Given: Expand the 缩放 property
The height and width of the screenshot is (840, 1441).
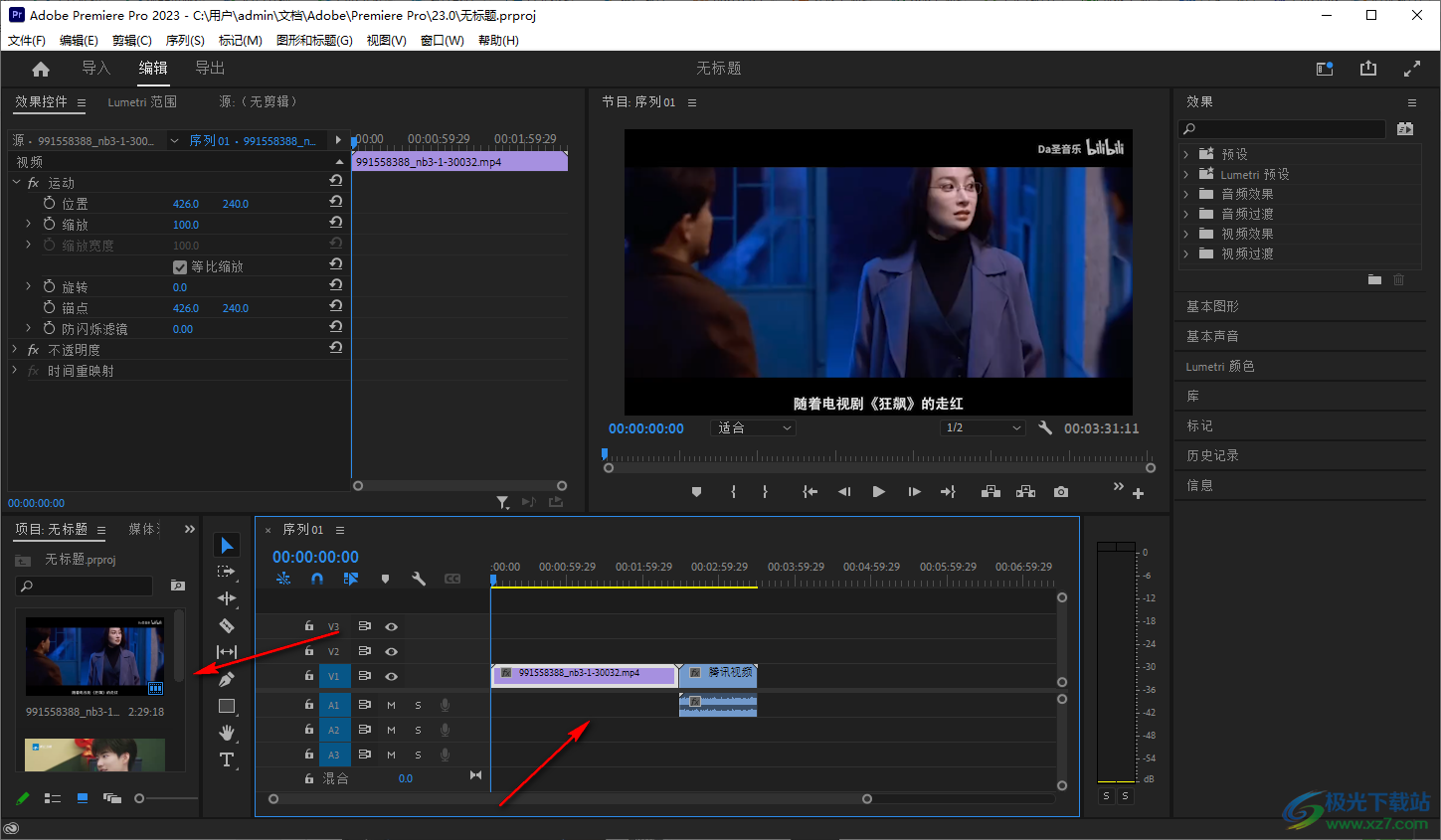Looking at the screenshot, I should click(x=28, y=224).
